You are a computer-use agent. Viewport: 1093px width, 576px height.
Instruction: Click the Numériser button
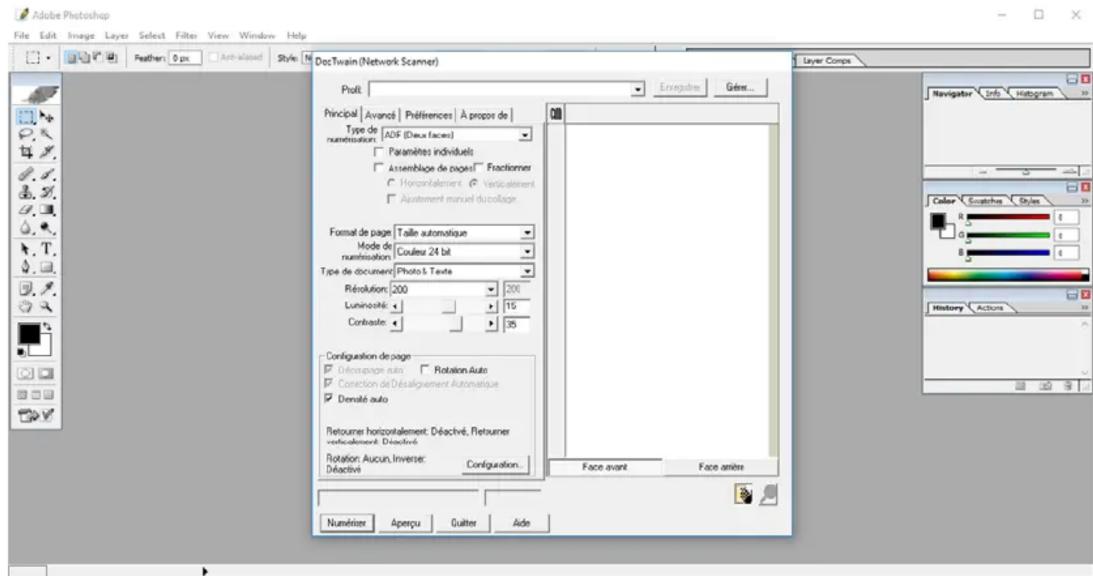coord(346,523)
